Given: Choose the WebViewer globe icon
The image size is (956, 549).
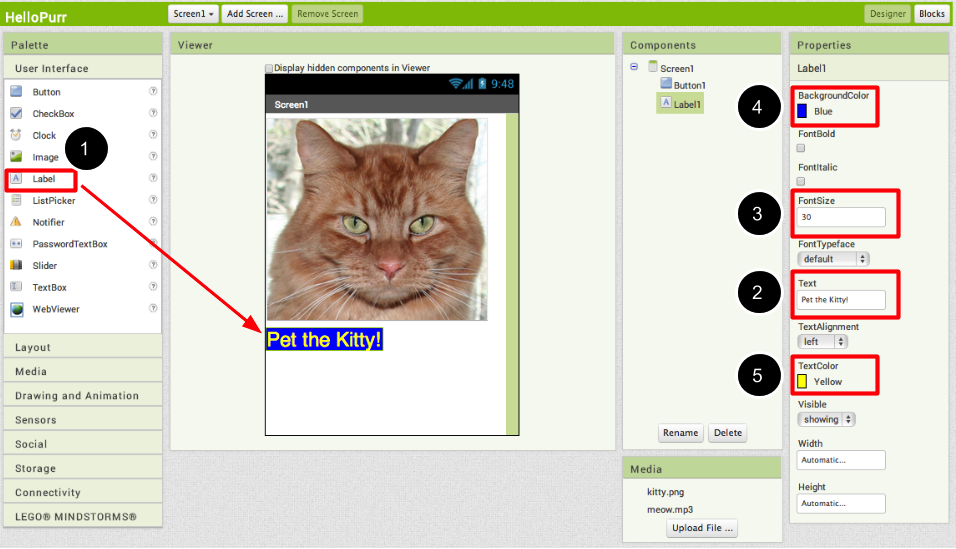Looking at the screenshot, I should [x=16, y=309].
